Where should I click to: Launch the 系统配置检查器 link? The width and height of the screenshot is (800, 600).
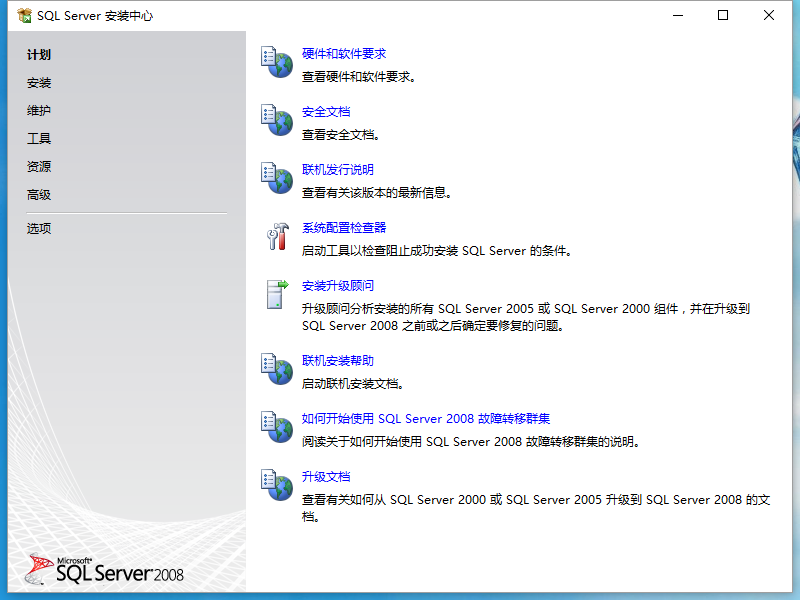coord(344,228)
